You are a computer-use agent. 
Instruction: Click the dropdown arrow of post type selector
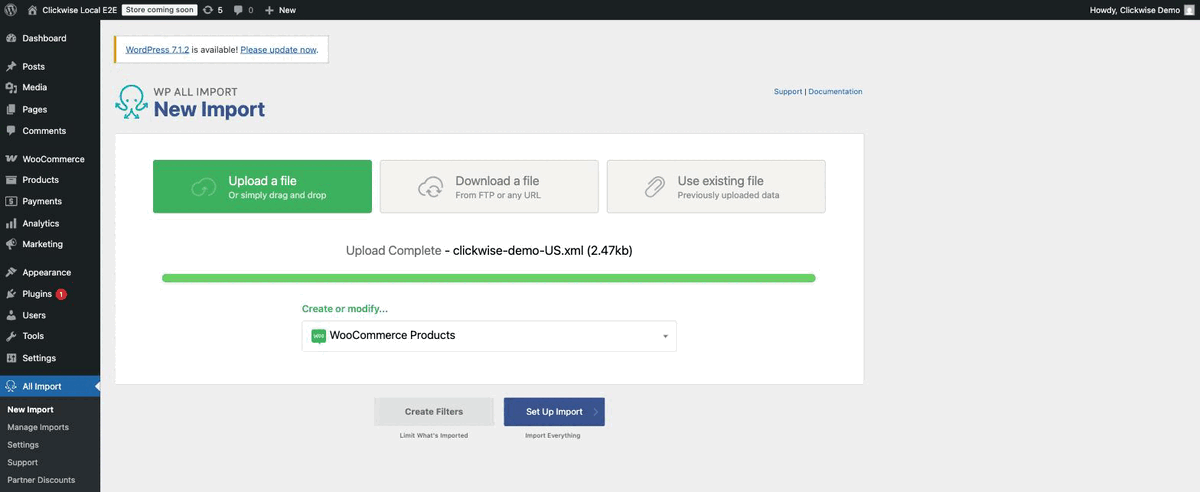(x=665, y=337)
